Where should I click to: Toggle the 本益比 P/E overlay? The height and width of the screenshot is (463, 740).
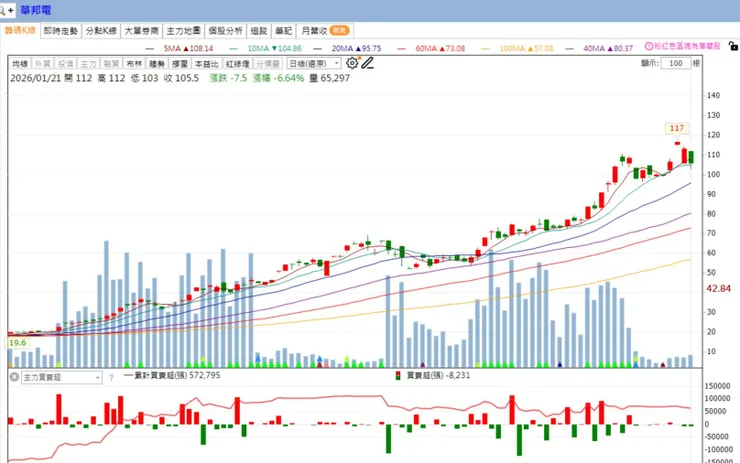(207, 64)
